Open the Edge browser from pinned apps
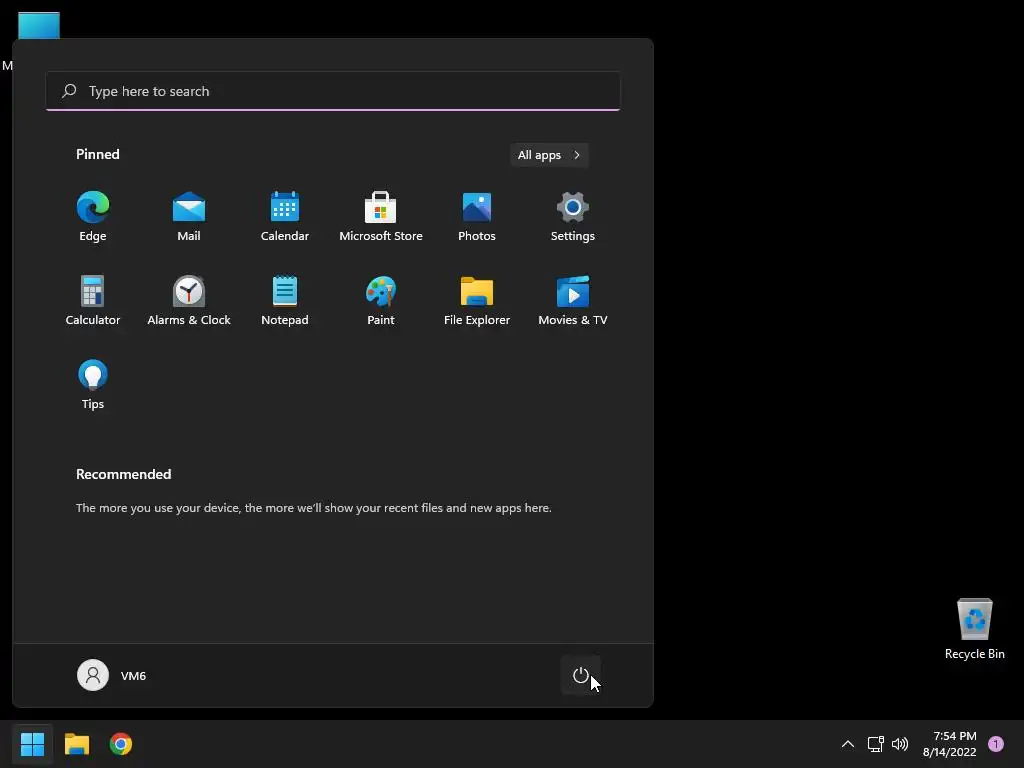This screenshot has height=768, width=1024. pos(93,217)
